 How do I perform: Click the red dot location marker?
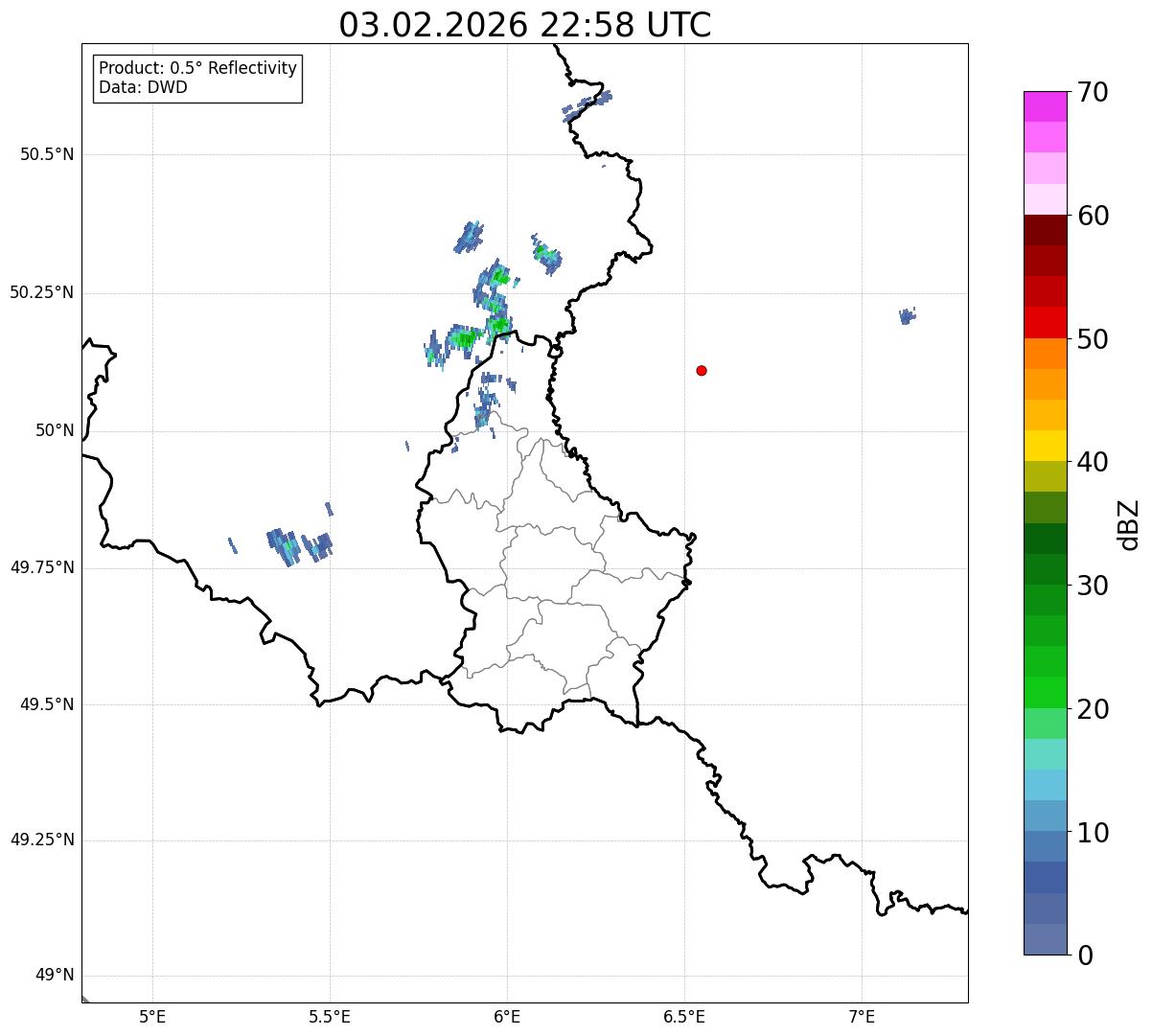[702, 371]
